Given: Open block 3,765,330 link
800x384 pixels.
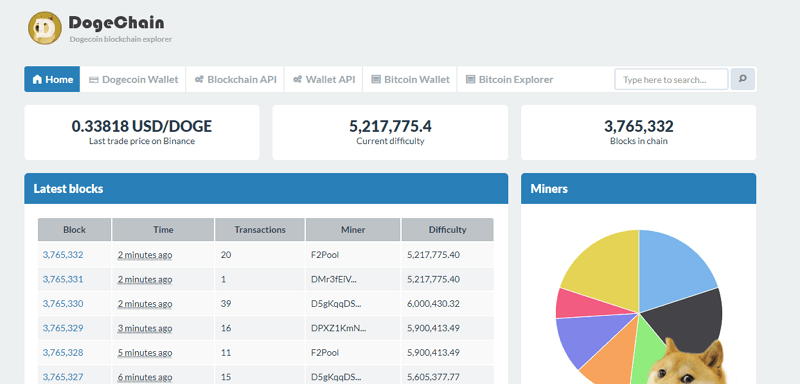Looking at the screenshot, I should 63,303.
